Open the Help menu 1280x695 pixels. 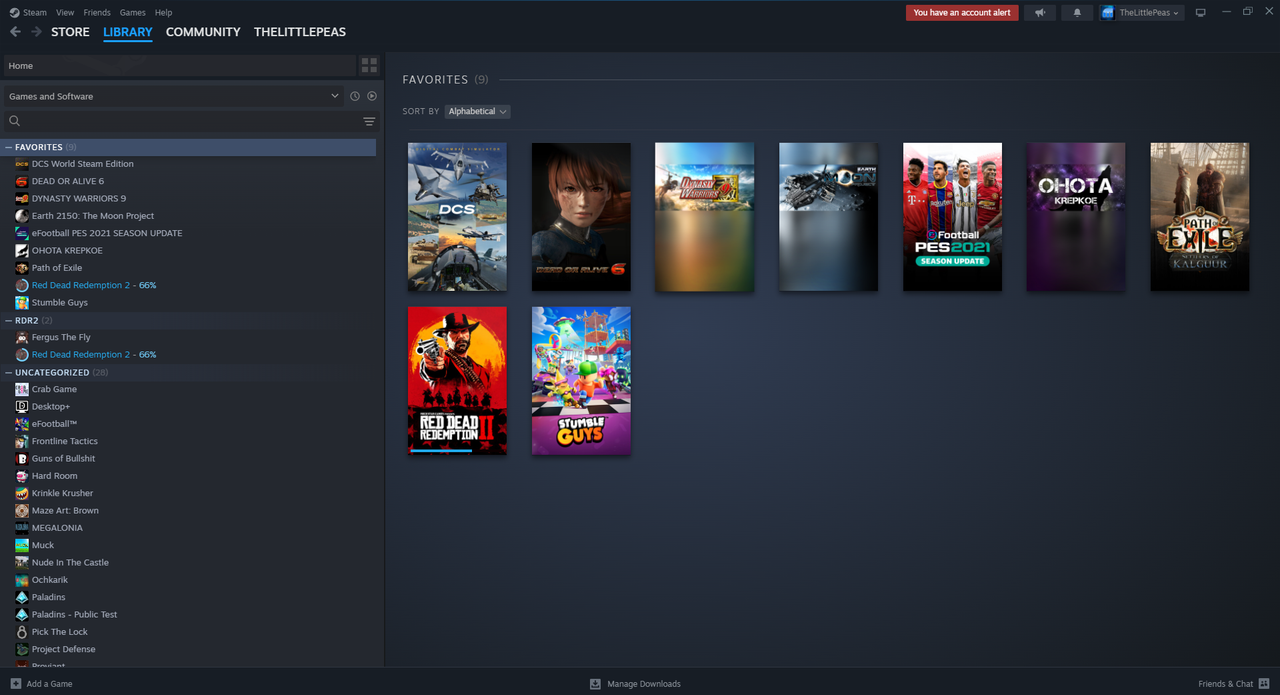tap(164, 13)
